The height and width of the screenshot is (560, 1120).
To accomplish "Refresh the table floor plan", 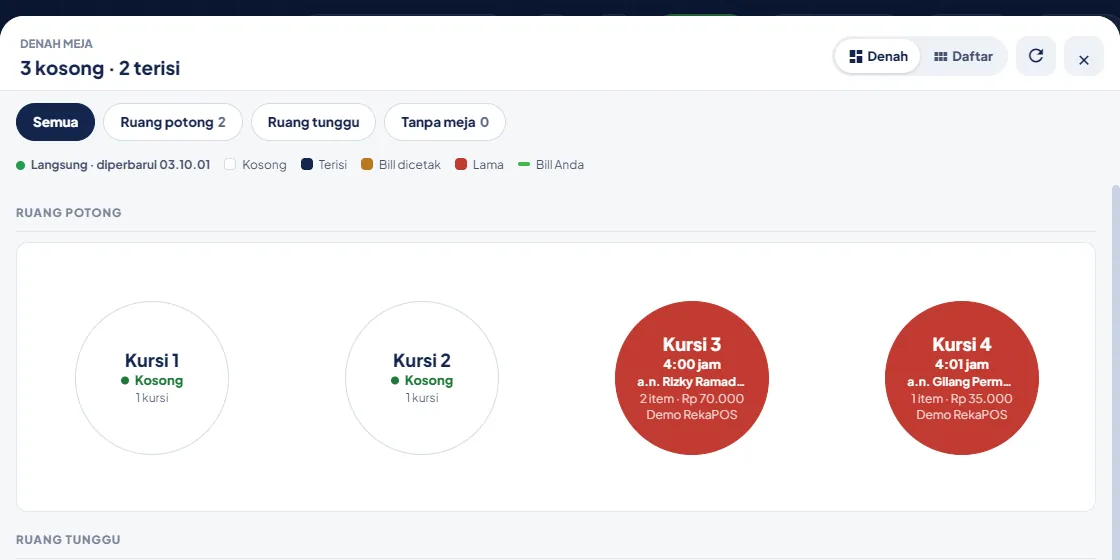I will tap(1036, 56).
